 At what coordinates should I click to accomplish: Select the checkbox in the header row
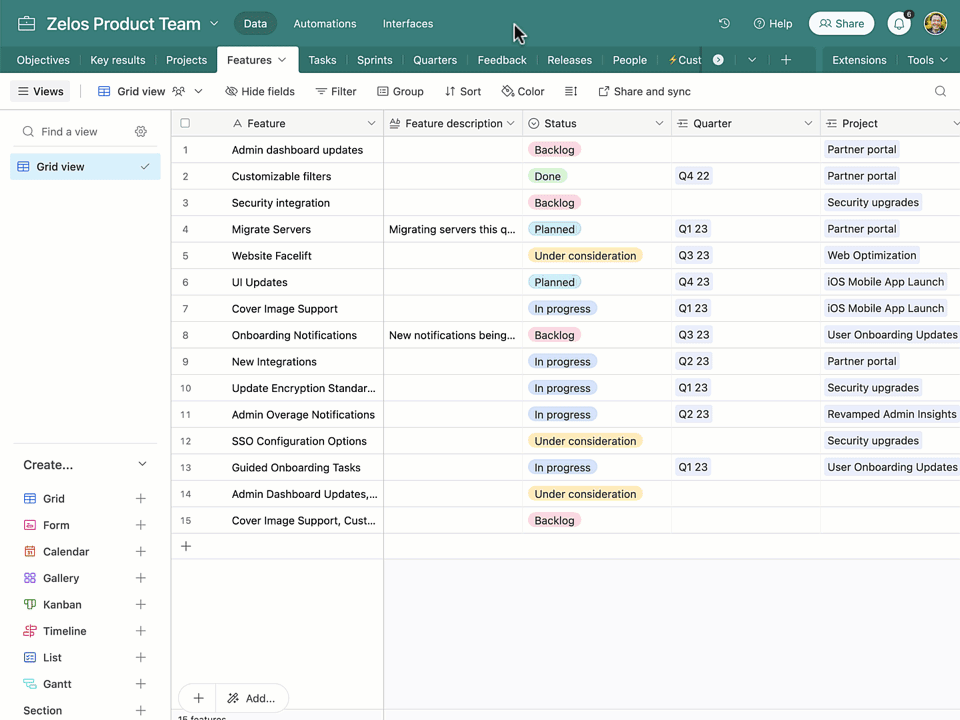click(185, 122)
